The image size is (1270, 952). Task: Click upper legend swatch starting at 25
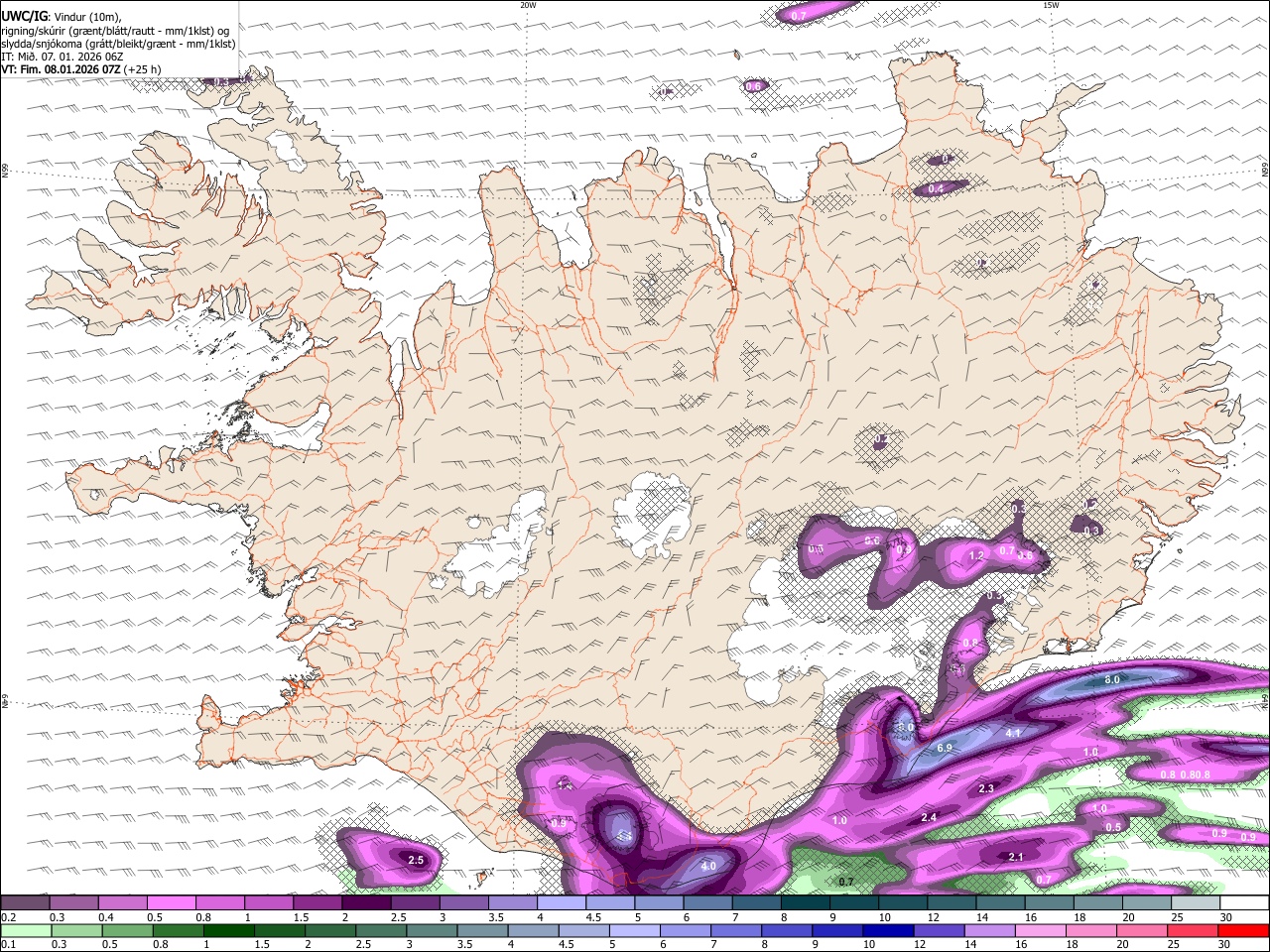coord(1196,903)
